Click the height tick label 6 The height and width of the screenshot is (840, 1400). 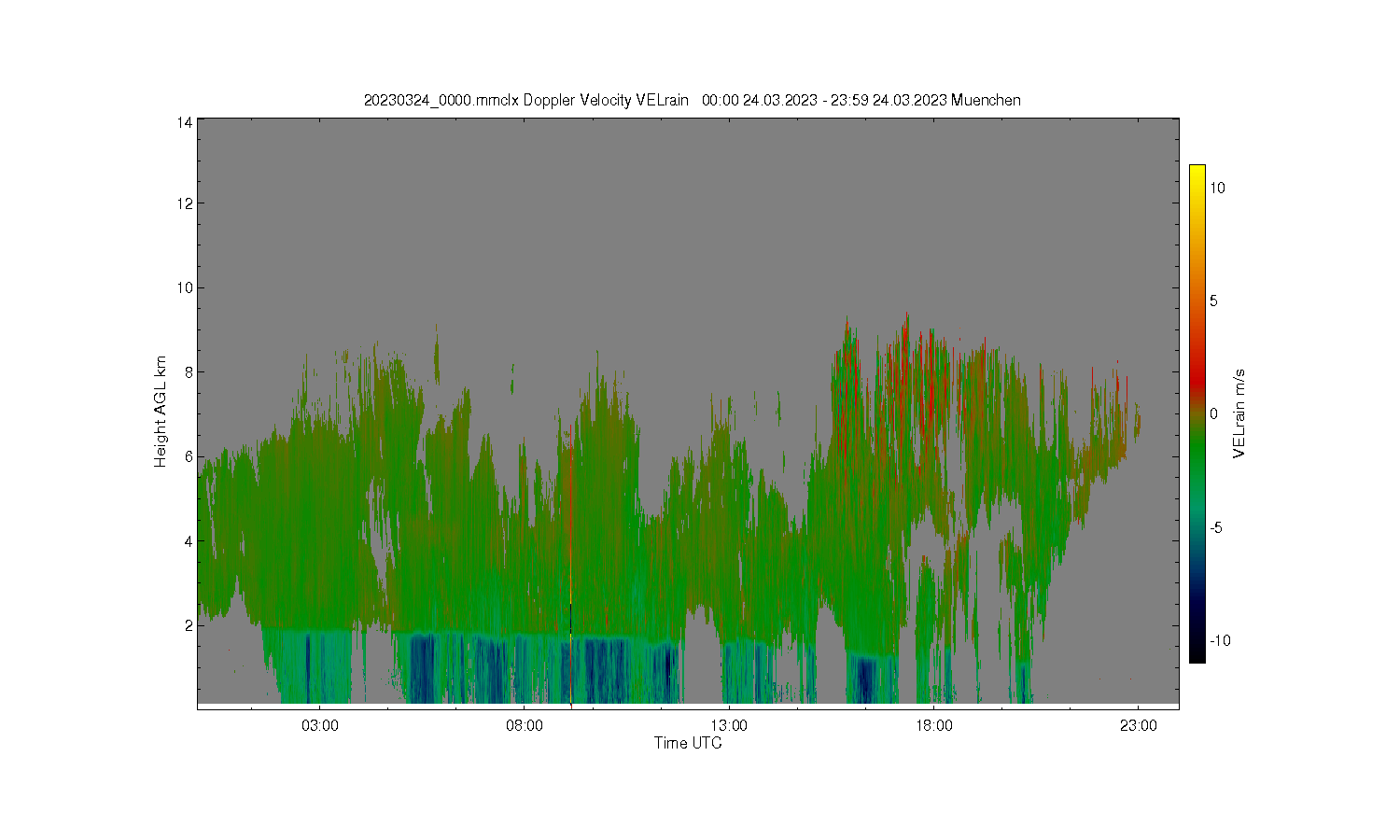click(189, 456)
